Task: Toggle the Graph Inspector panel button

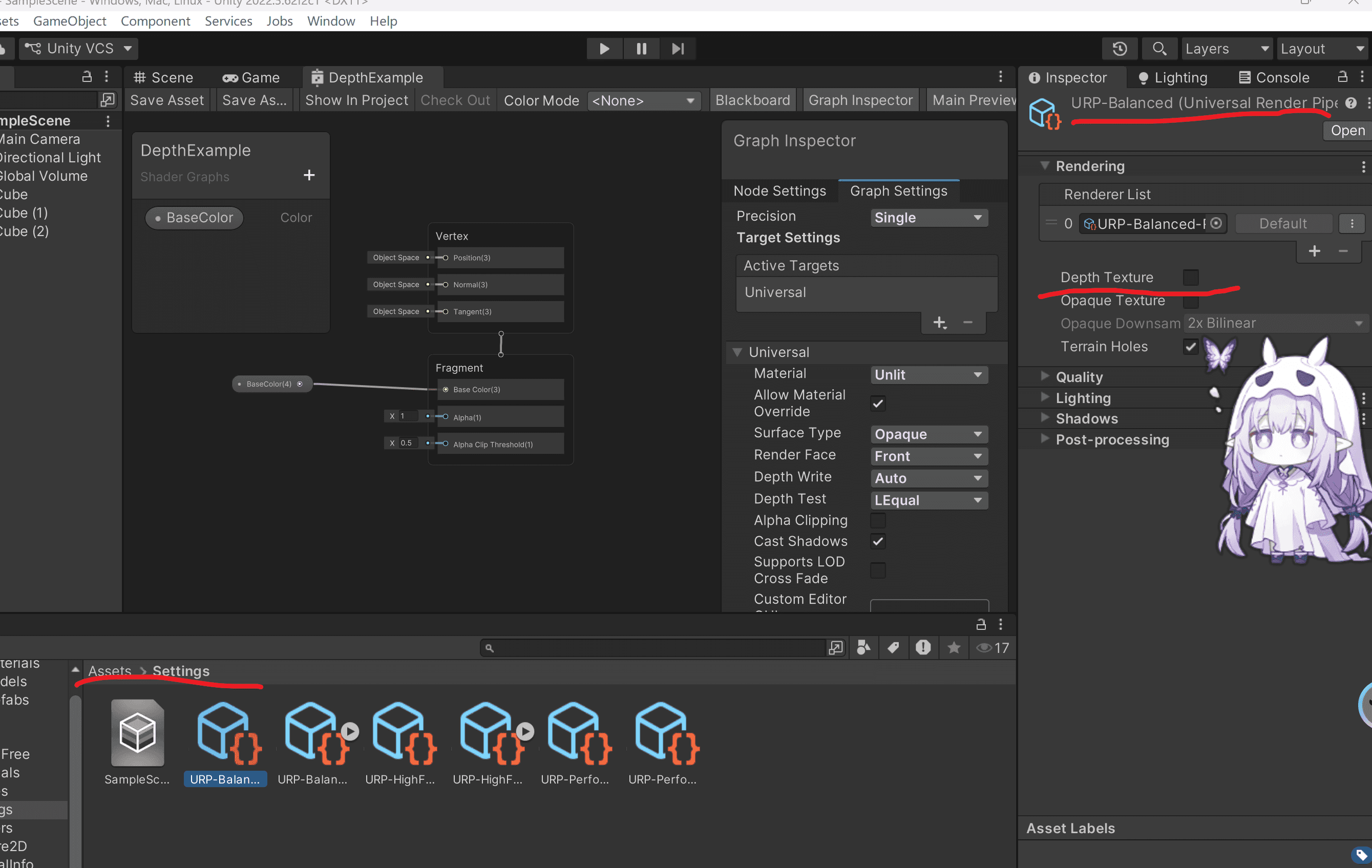Action: 860,100
